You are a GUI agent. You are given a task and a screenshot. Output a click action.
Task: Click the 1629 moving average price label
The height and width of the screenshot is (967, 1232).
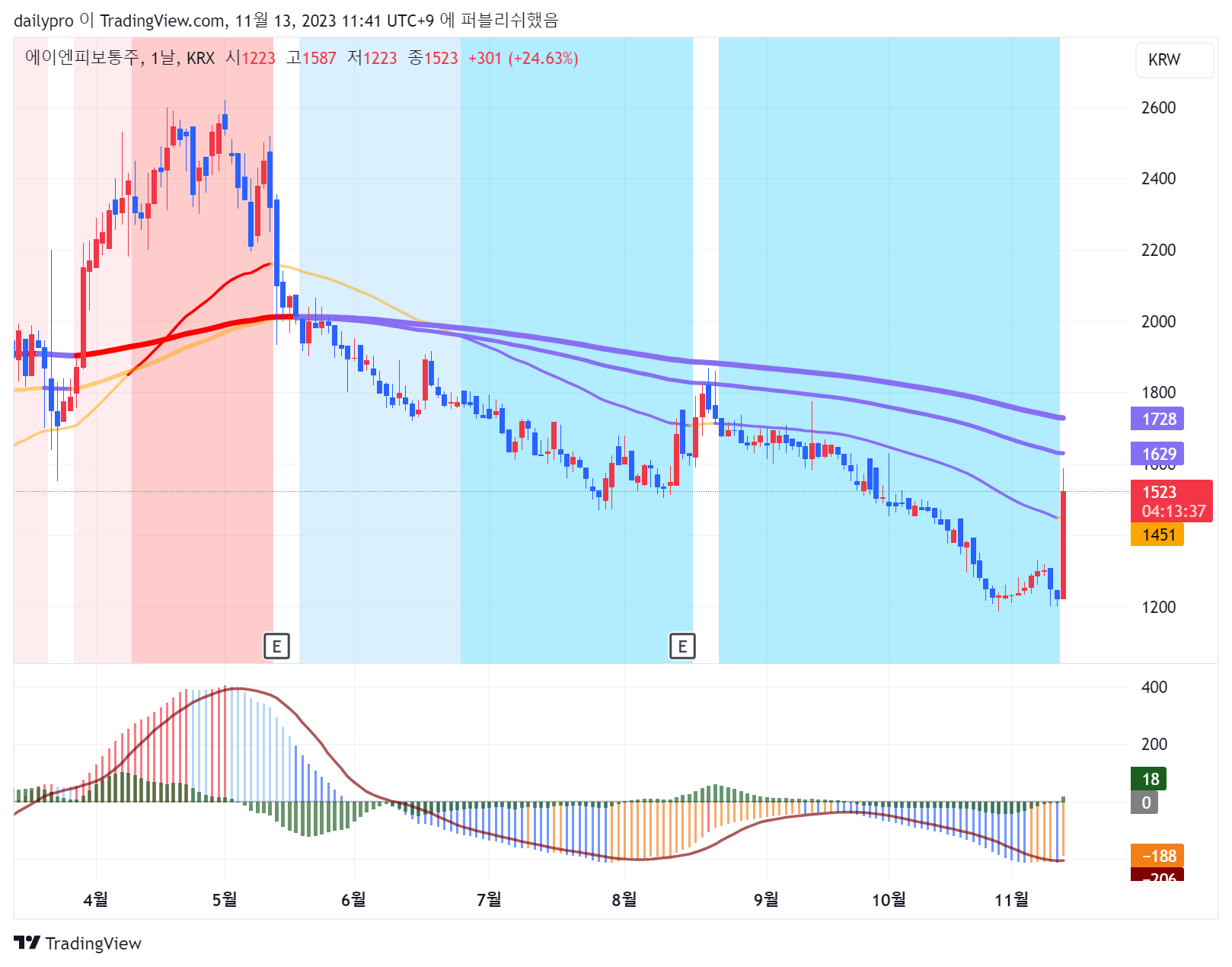pos(1157,454)
